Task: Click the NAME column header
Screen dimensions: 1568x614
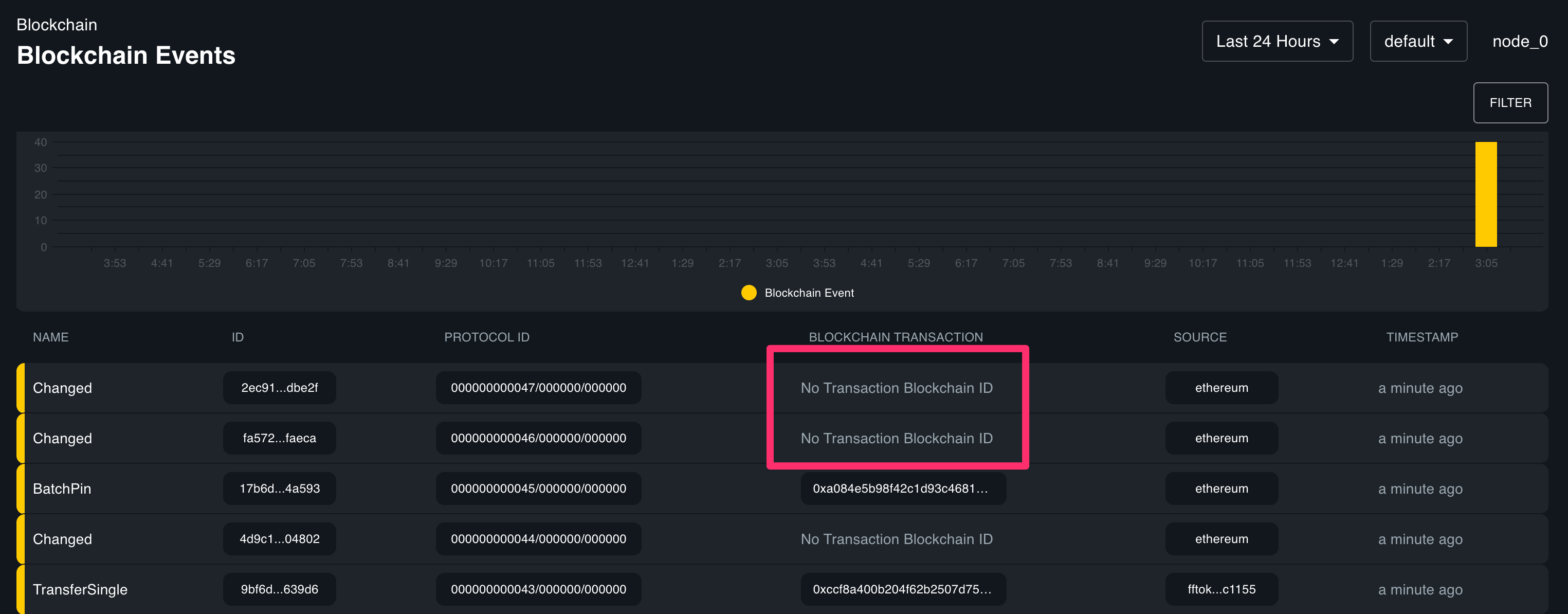Action: click(50, 337)
